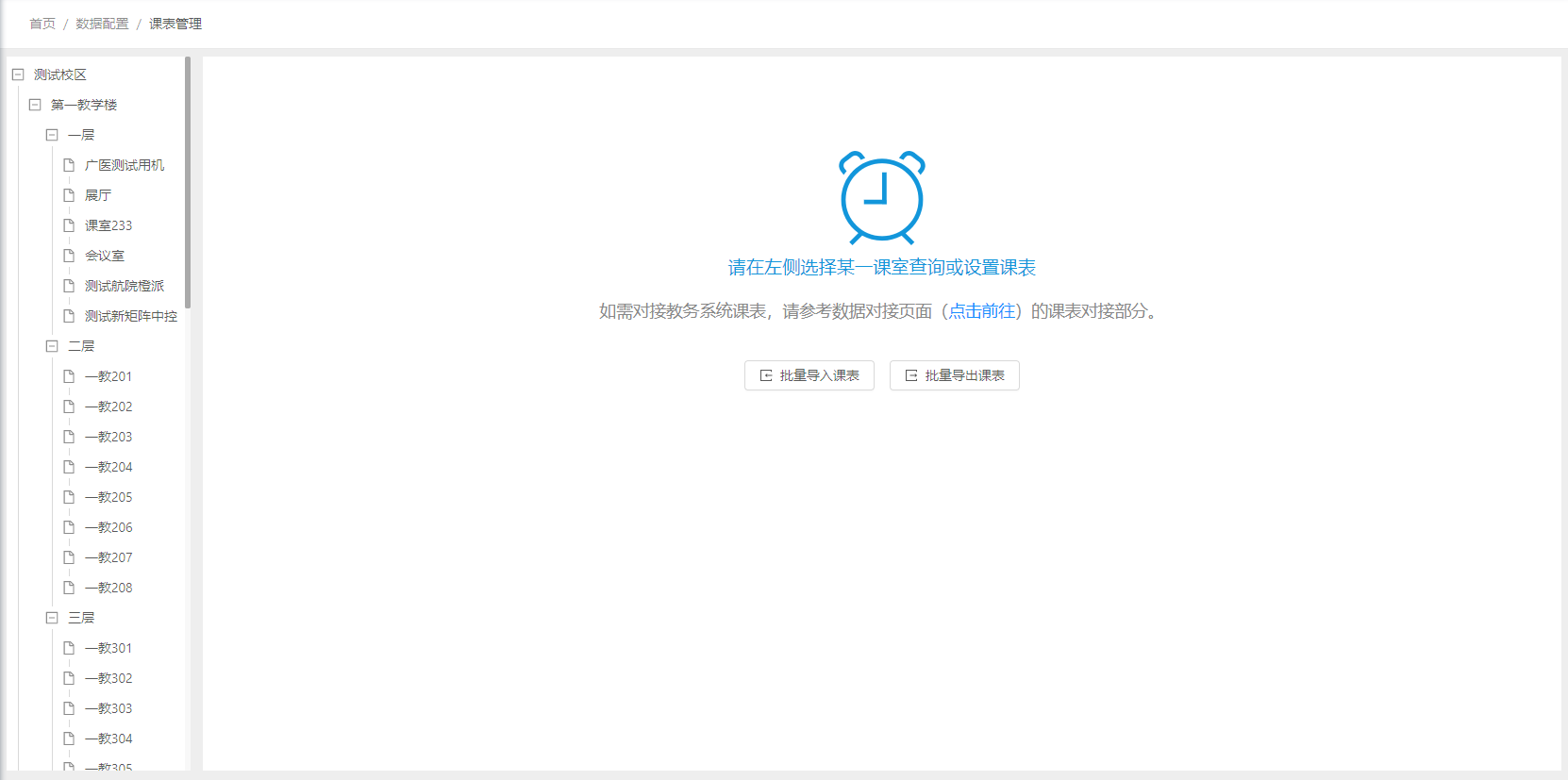The width and height of the screenshot is (1568, 780).
Task: Click the classroom tree scrollbar thumb
Action: pos(188,182)
